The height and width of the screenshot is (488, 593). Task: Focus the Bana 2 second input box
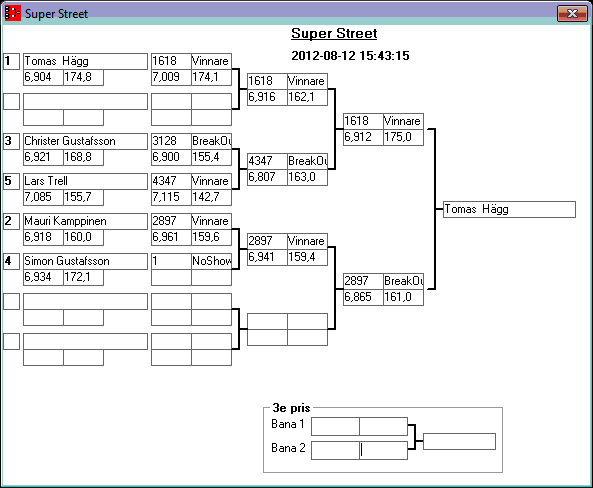tap(383, 450)
